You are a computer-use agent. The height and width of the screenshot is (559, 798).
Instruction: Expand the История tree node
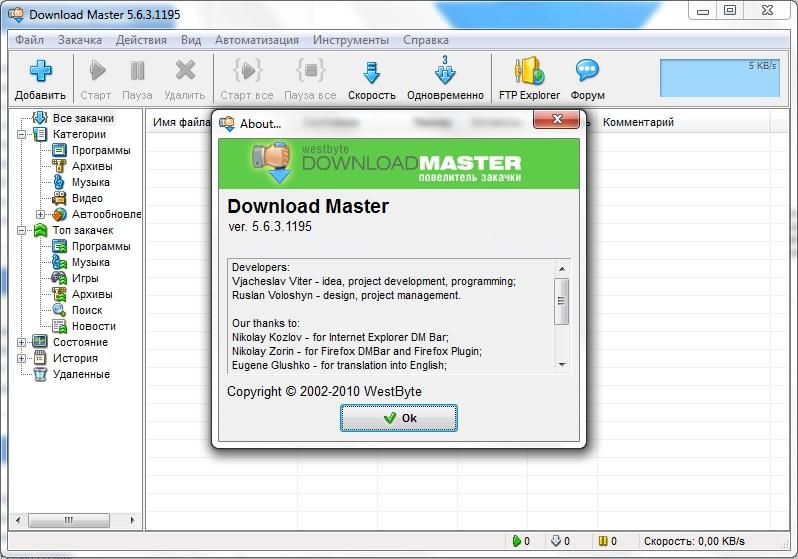21,358
